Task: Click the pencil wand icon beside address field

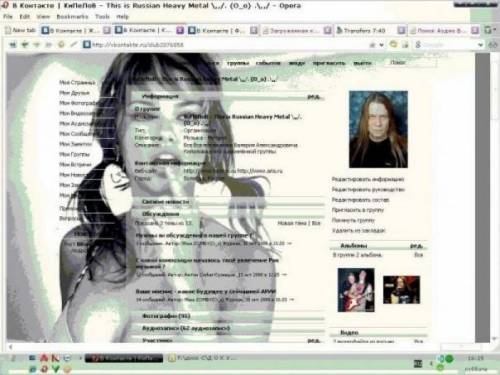Action: (74, 44)
